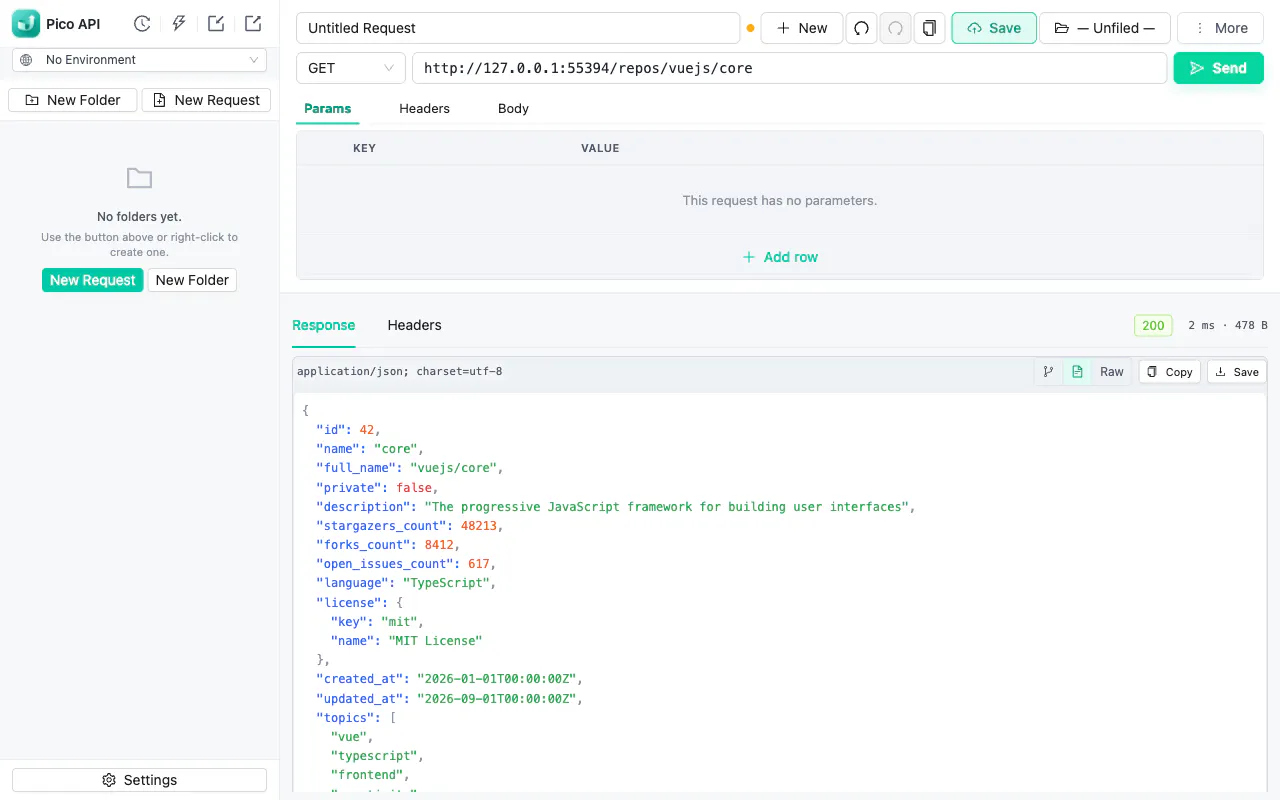Screen dimensions: 1280x800
Task: Switch to the Params tab
Action: [328, 108]
